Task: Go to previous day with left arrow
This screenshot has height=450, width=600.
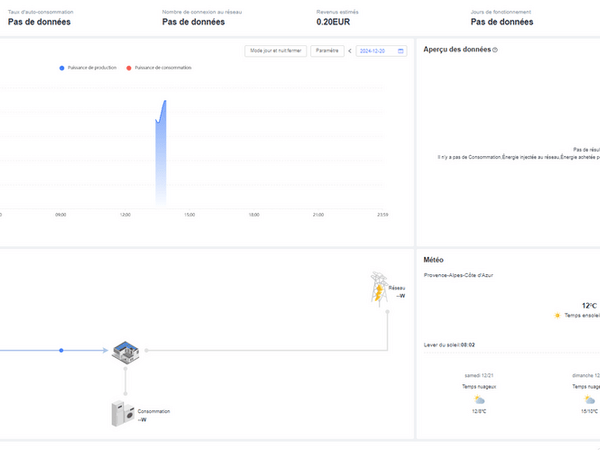Action: click(349, 51)
